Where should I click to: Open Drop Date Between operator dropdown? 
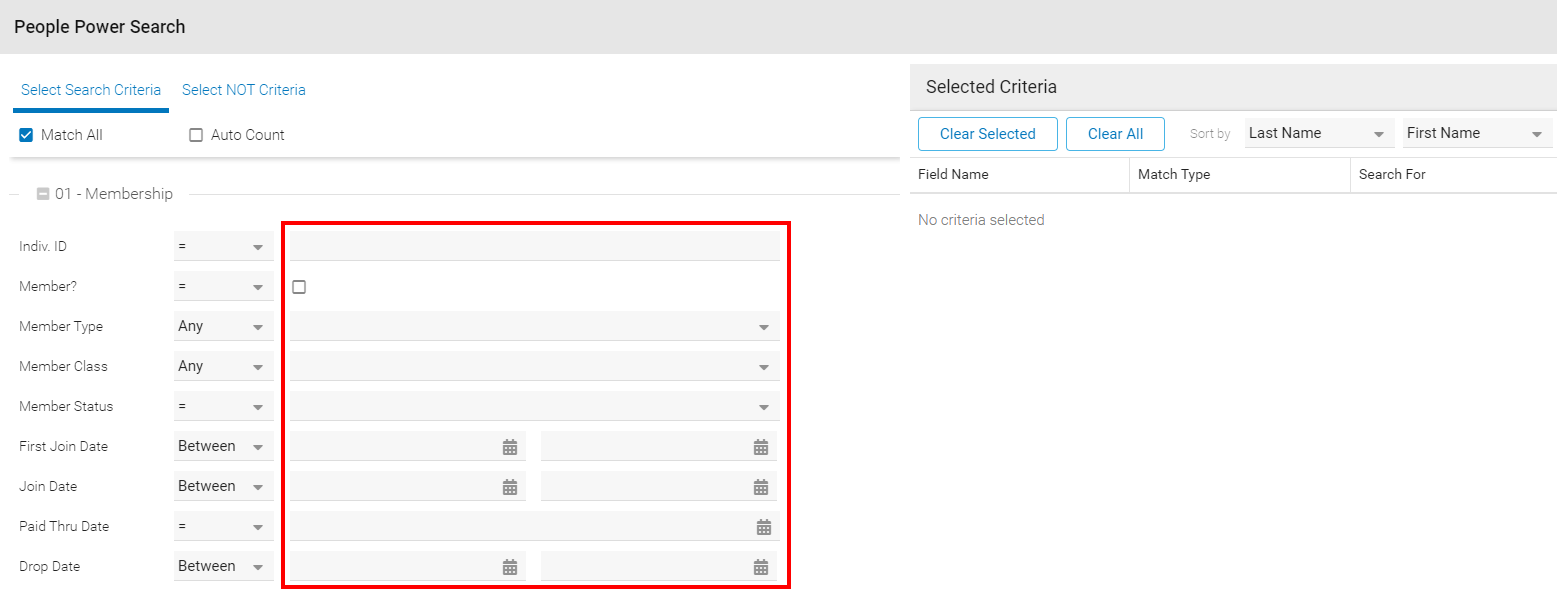pyautogui.click(x=224, y=566)
